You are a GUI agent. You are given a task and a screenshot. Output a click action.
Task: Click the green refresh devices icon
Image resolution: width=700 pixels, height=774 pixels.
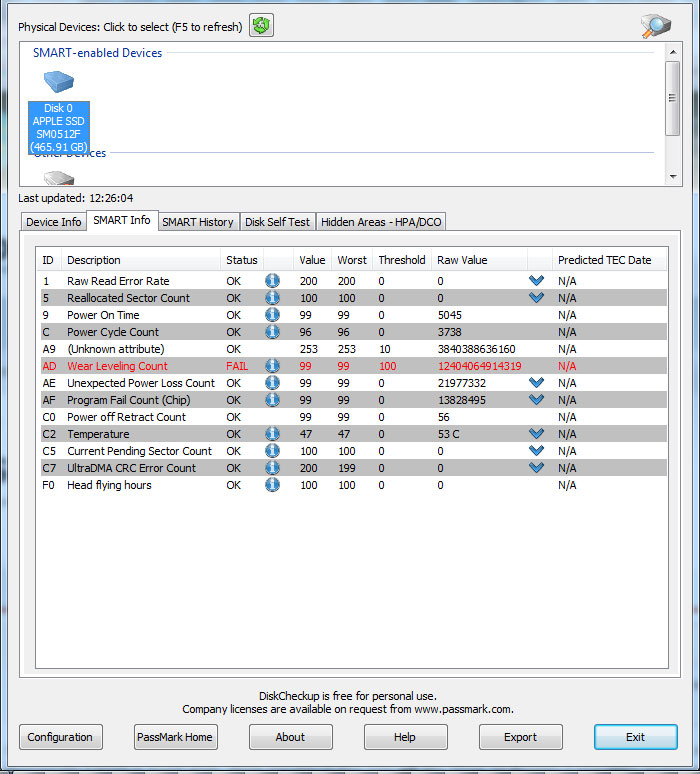pyautogui.click(x=261, y=25)
